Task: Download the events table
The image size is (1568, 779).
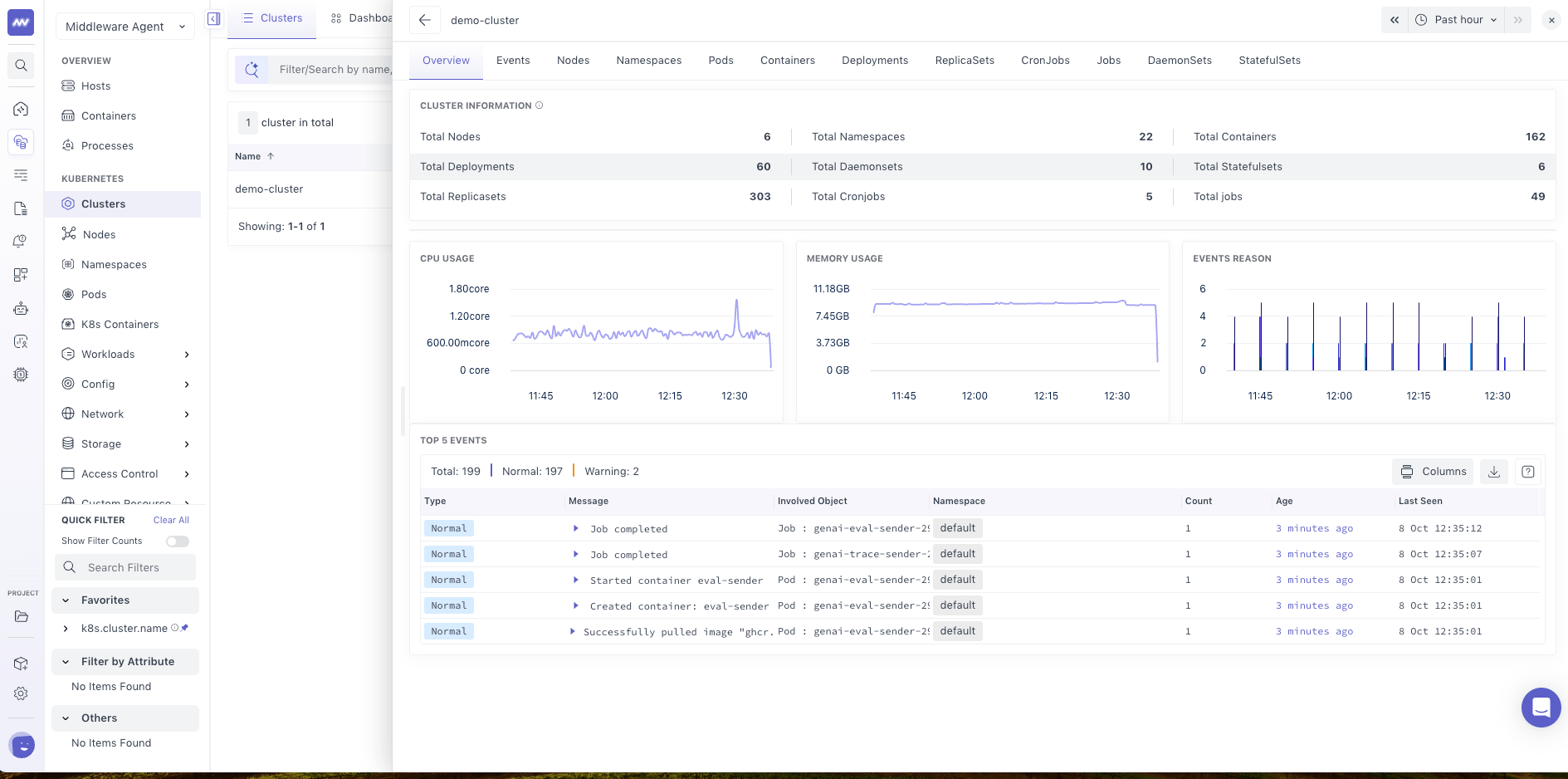Action: pyautogui.click(x=1494, y=472)
